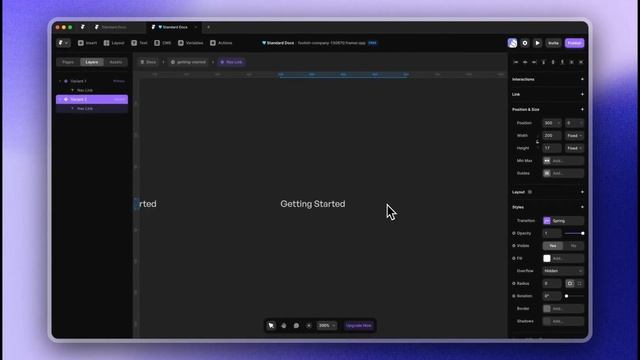Align top icon in properties panel
Screen dimensions: 640x360
click(544, 62)
